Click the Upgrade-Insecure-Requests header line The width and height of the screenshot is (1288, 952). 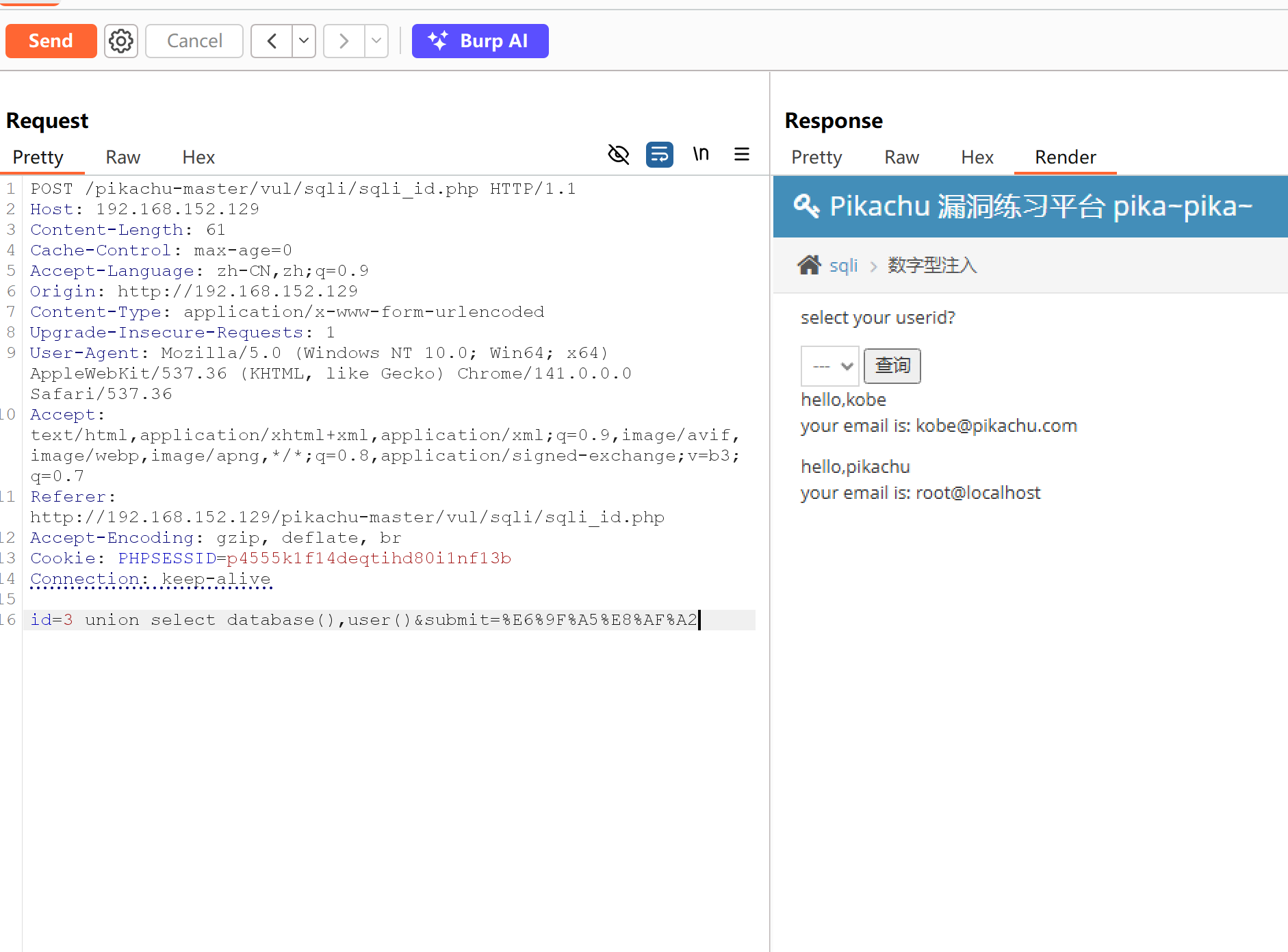pos(183,333)
